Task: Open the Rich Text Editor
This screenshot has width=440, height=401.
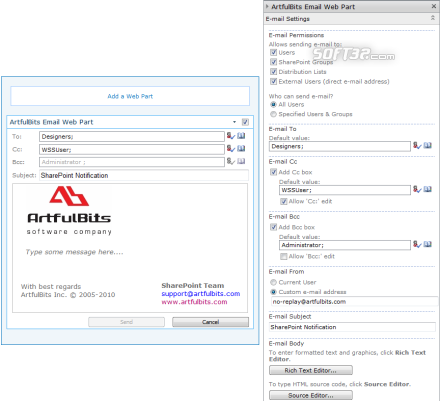Action: pyautogui.click(x=311, y=370)
